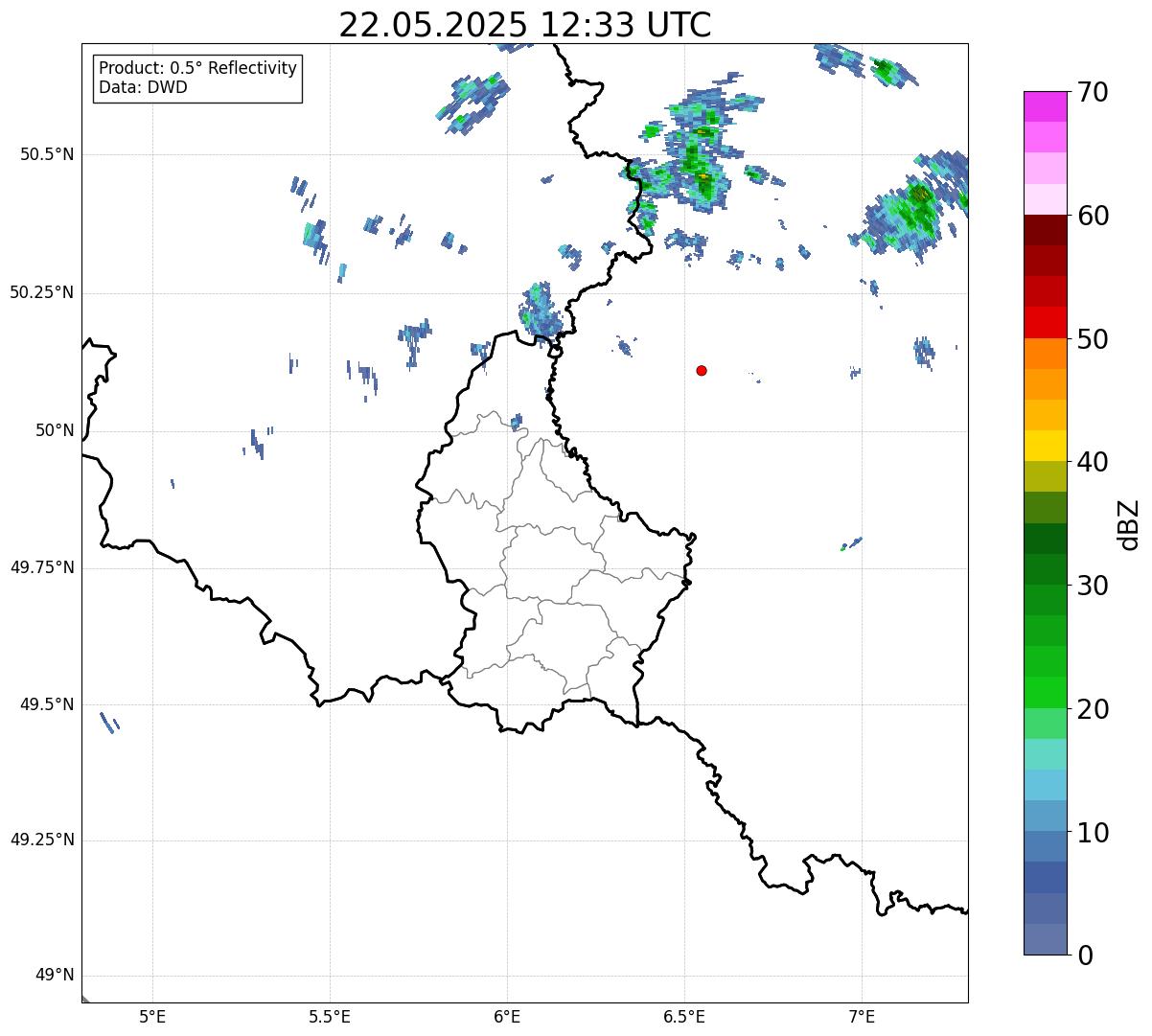This screenshot has width=1152, height=1036.
Task: Click the bright red colorbar swatch below 50
Action: click(1045, 322)
